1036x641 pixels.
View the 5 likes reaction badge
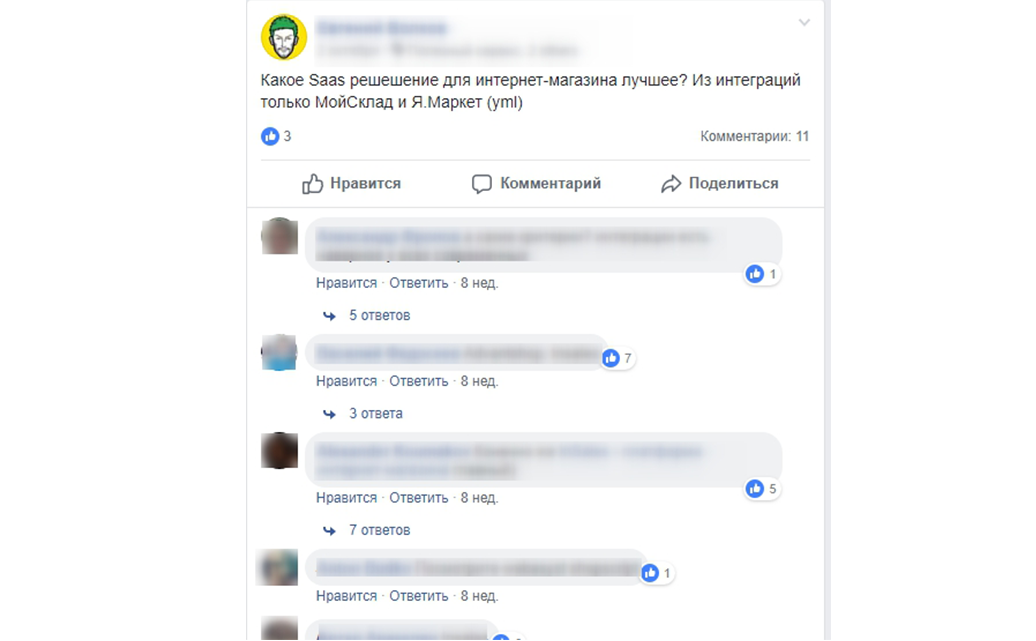pos(762,489)
